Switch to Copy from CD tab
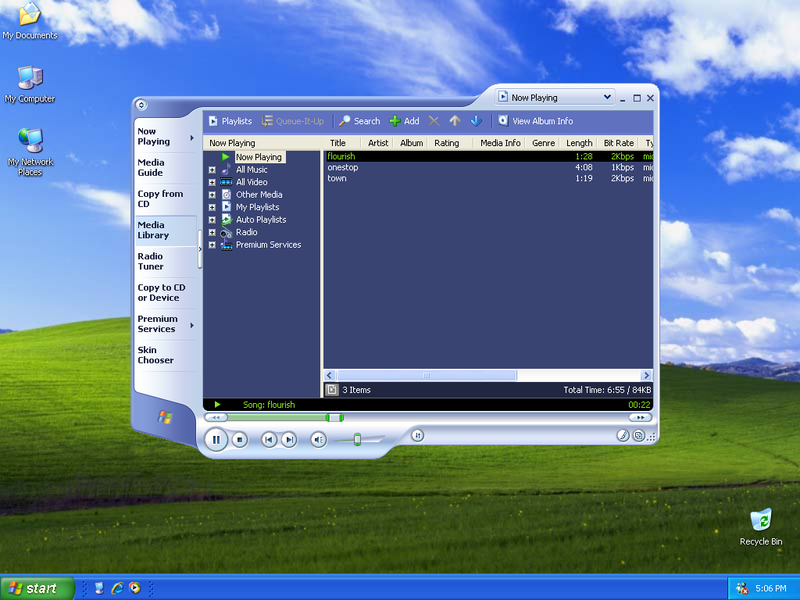Image resolution: width=800 pixels, height=600 pixels. [x=166, y=198]
